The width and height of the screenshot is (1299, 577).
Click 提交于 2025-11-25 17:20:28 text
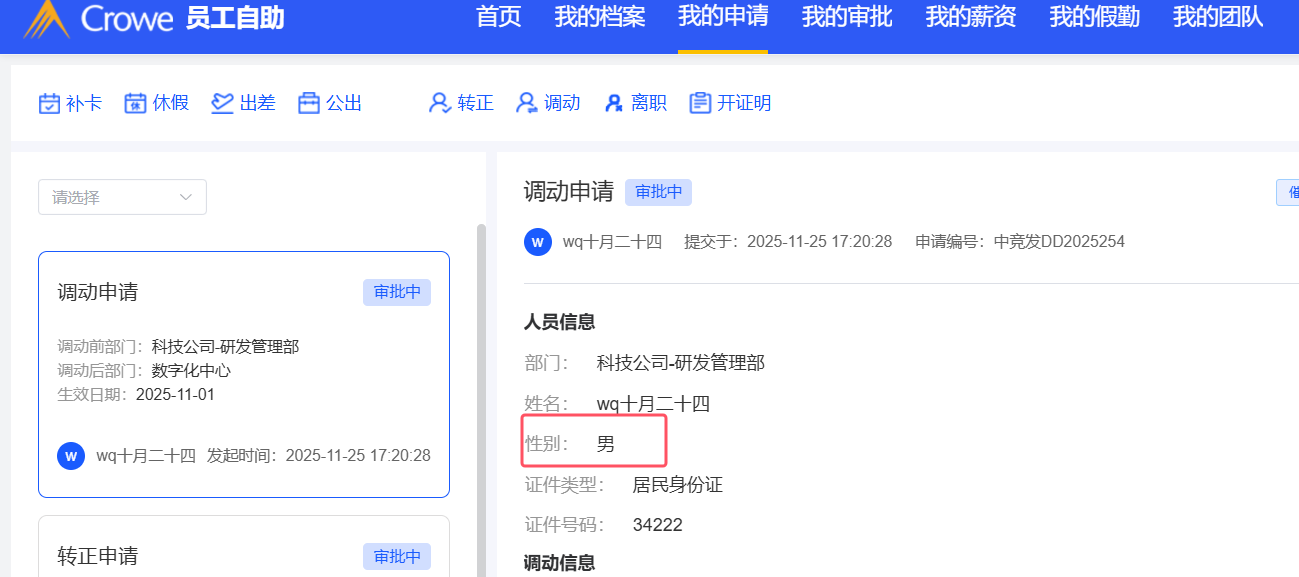tap(788, 242)
